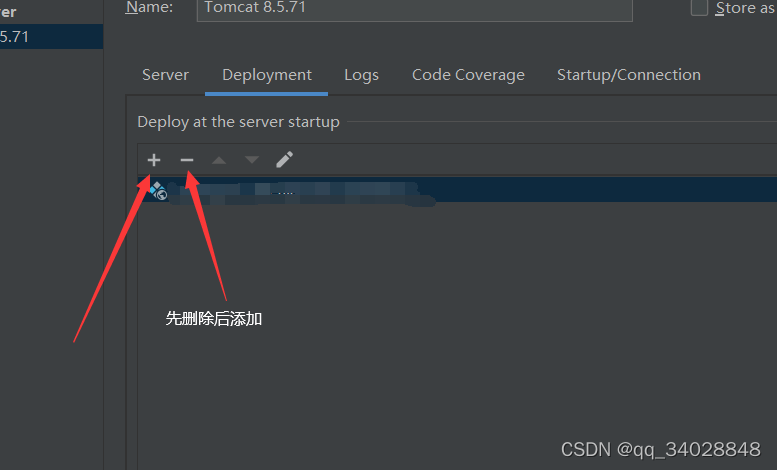This screenshot has height=470, width=777.
Task: Move artifact down with down arrow
Action: click(x=252, y=160)
